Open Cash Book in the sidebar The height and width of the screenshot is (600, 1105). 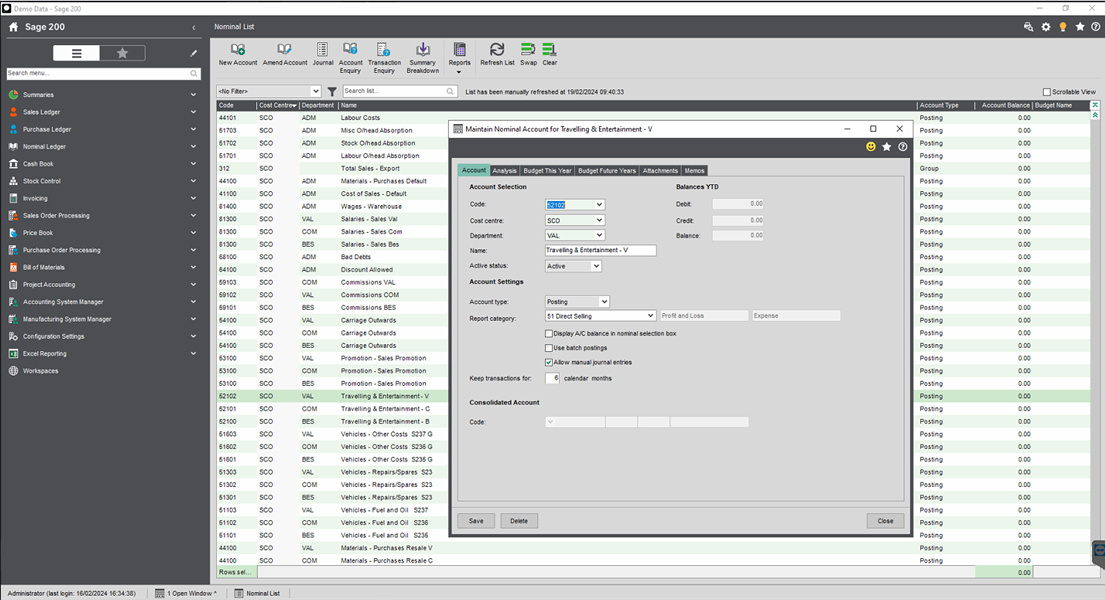point(38,164)
